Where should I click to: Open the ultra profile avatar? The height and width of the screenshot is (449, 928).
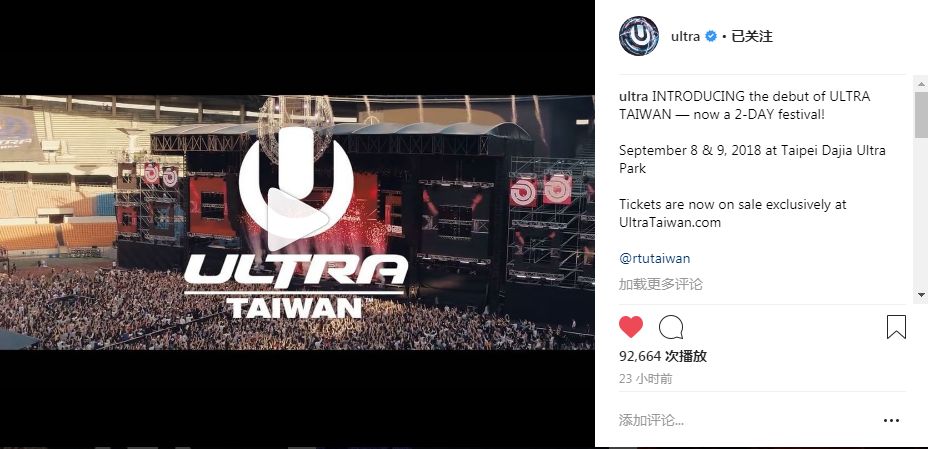coord(639,36)
